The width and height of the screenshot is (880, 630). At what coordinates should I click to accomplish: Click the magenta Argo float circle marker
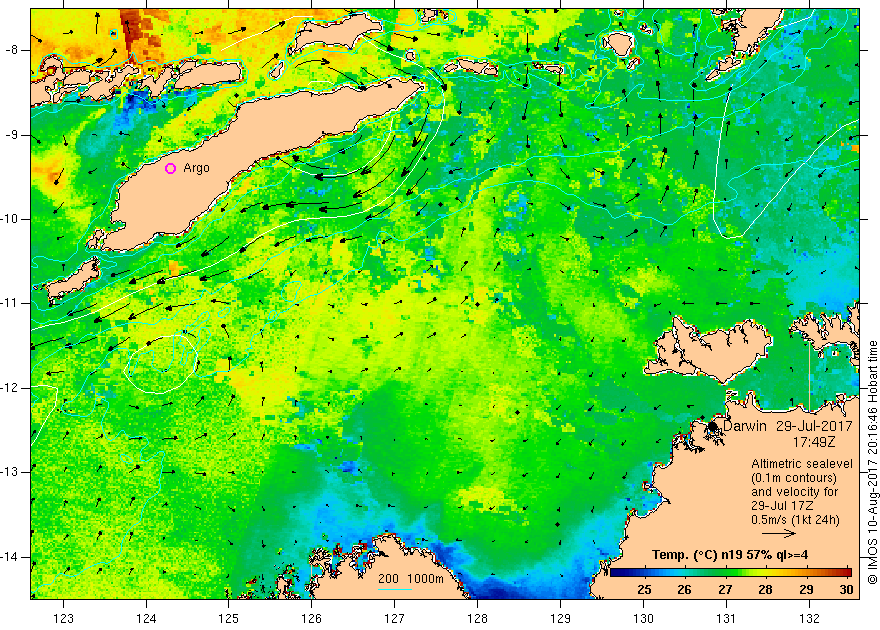pyautogui.click(x=171, y=168)
